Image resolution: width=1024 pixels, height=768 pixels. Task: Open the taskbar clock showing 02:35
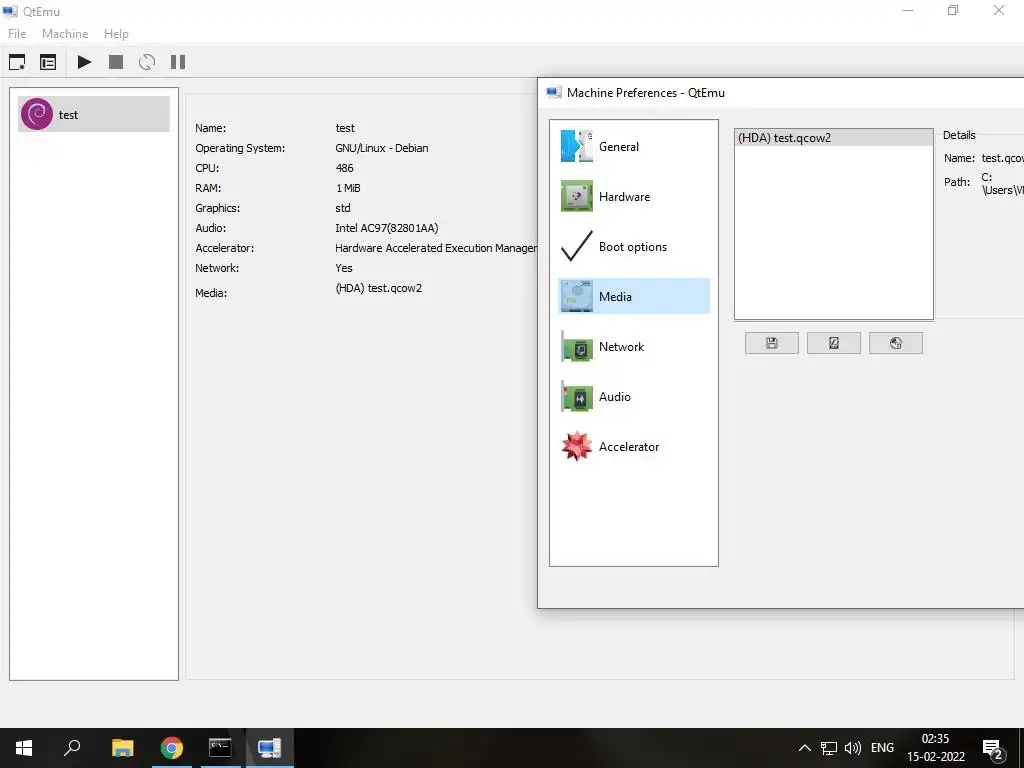[935, 748]
